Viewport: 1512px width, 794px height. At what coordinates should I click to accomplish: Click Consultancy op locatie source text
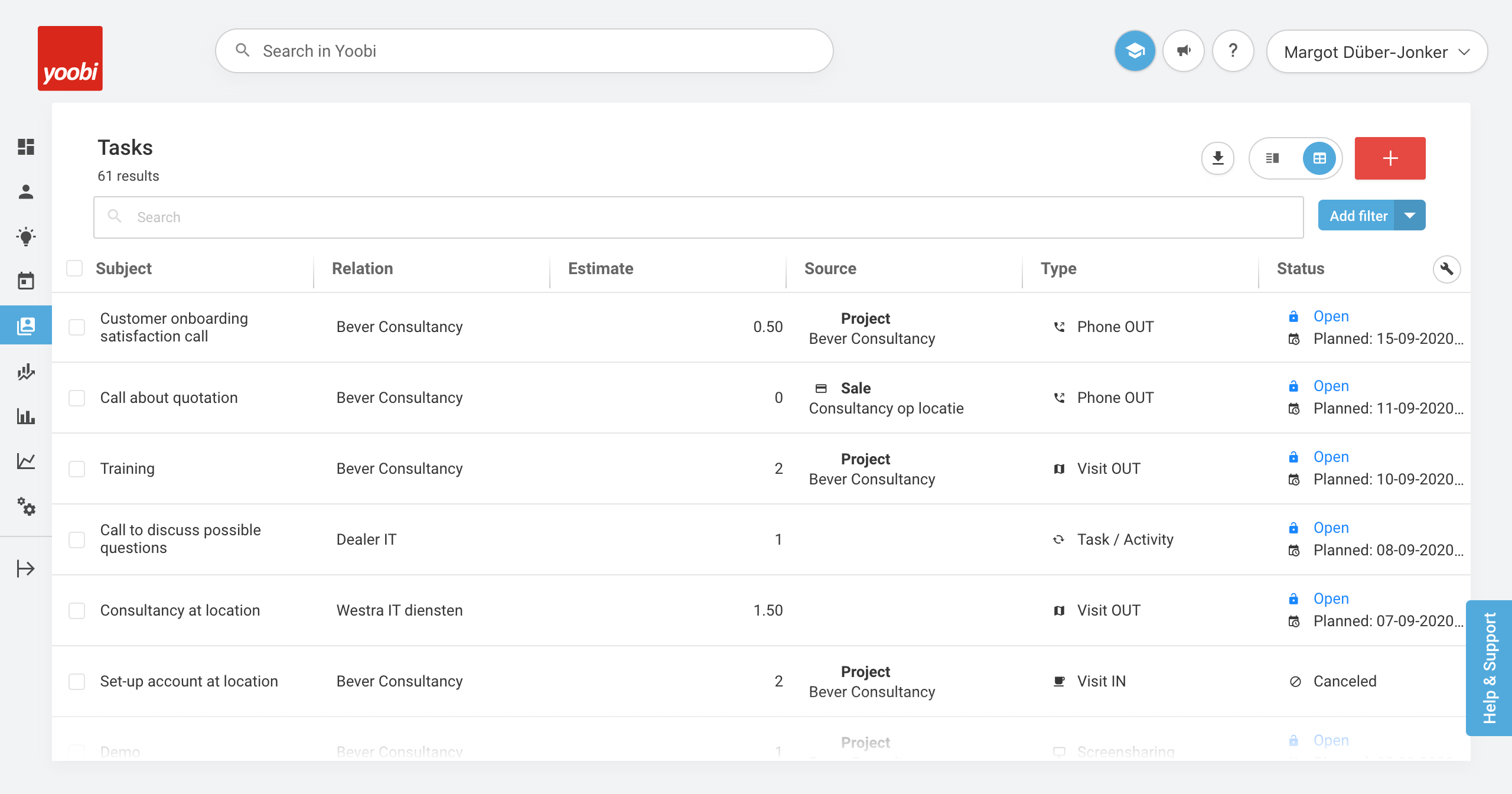[886, 408]
